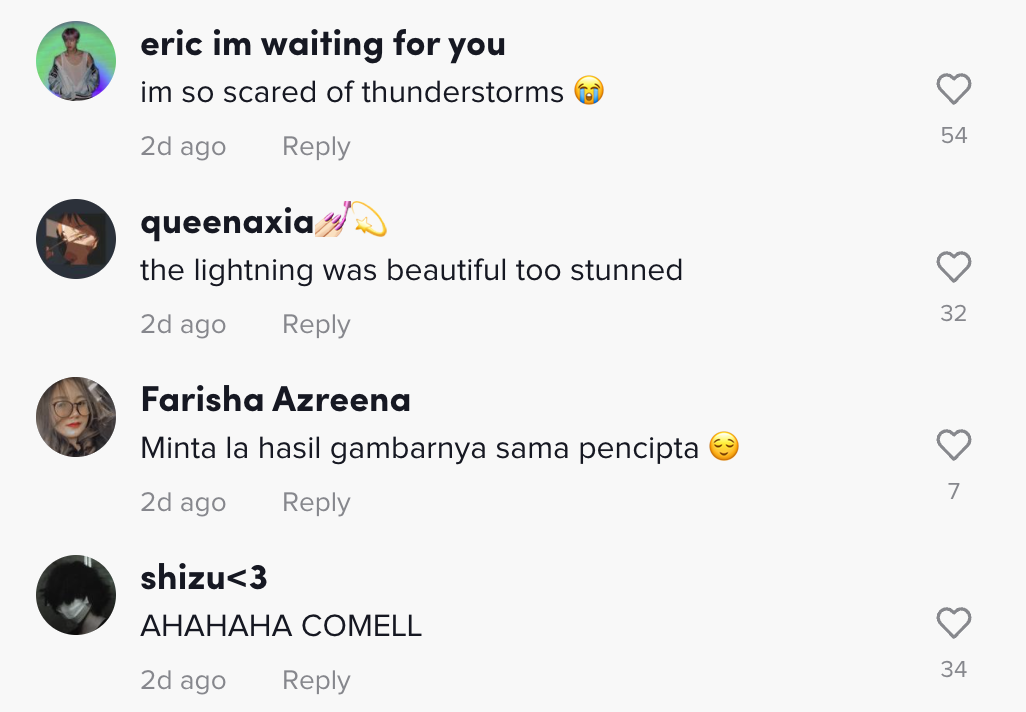Reply to the thunderstorms comment

(316, 147)
